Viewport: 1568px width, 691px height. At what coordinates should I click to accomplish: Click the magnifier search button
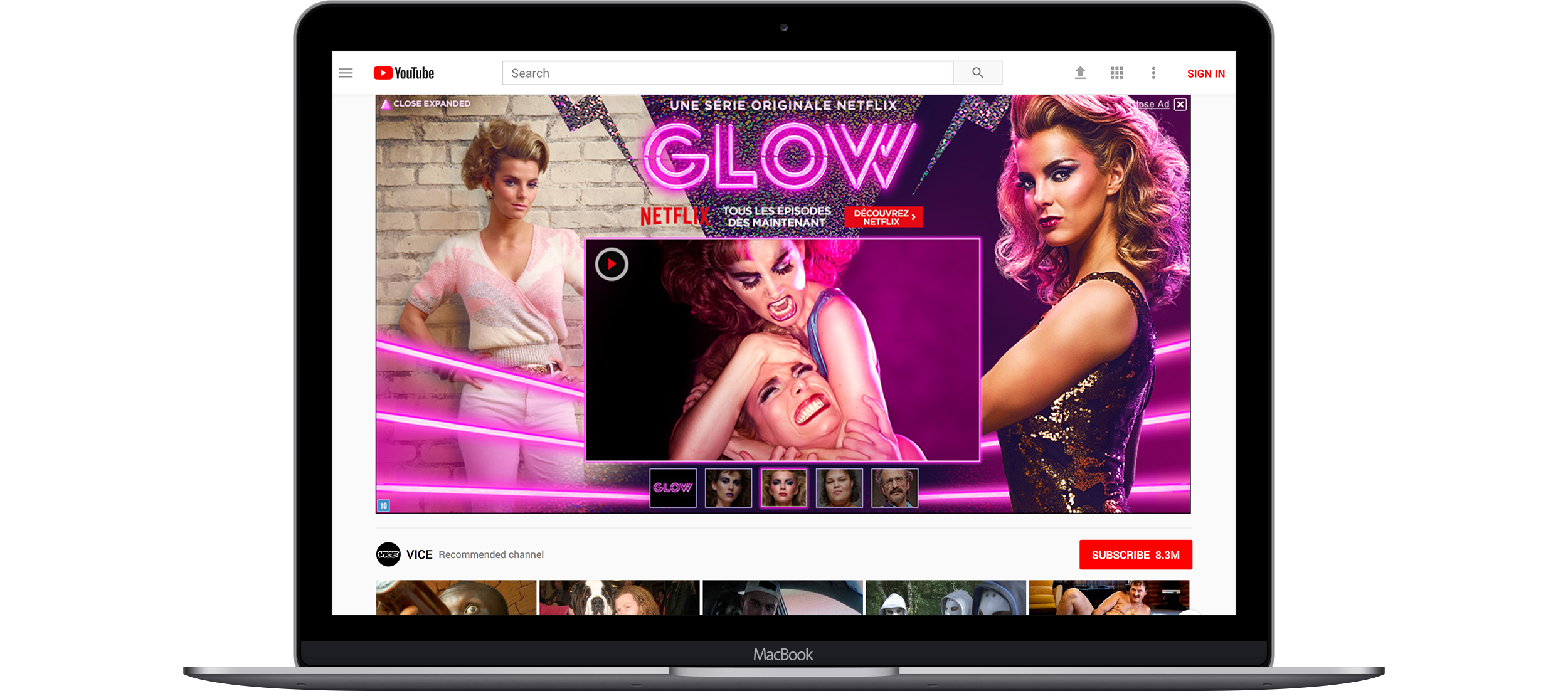(978, 73)
